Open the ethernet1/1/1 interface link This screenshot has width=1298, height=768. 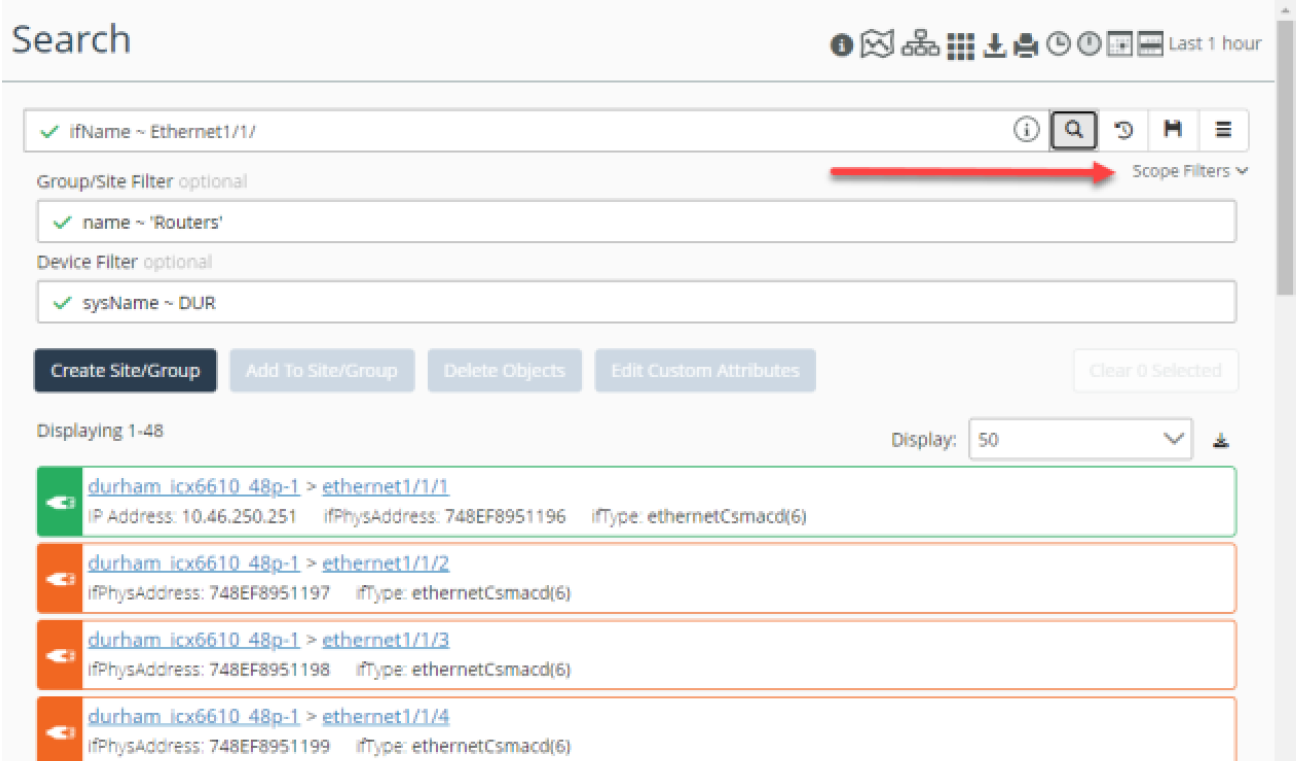(385, 487)
